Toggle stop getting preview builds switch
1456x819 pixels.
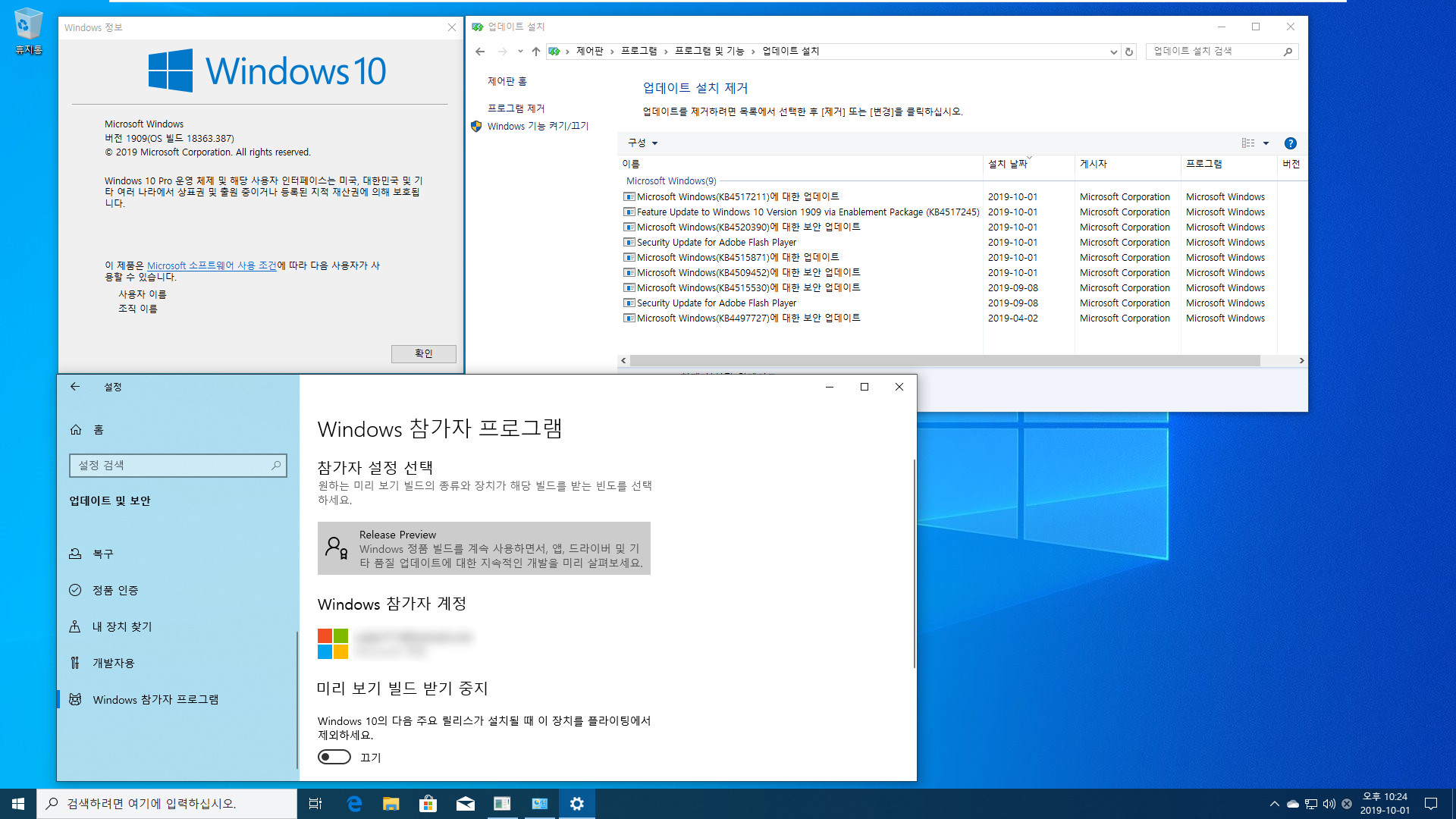pyautogui.click(x=334, y=757)
